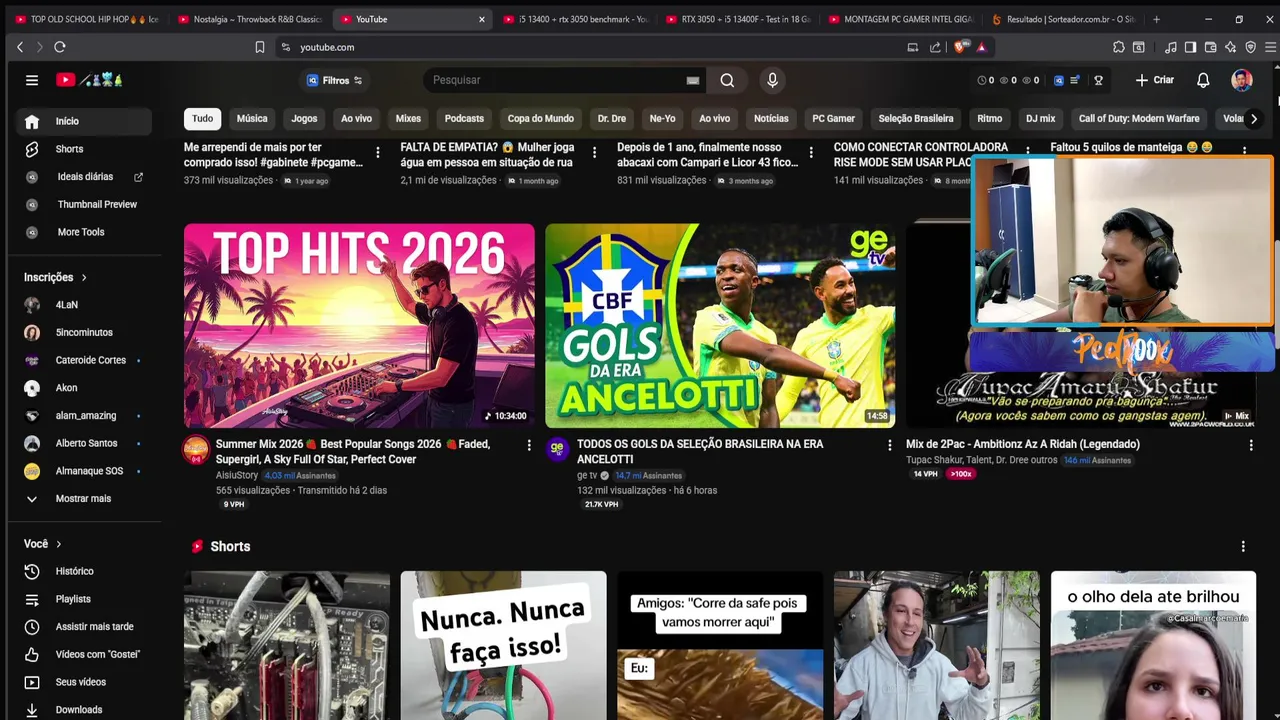Click the trophy icon in vidIQ bar
Image resolution: width=1280 pixels, height=720 pixels.
(x=1098, y=80)
